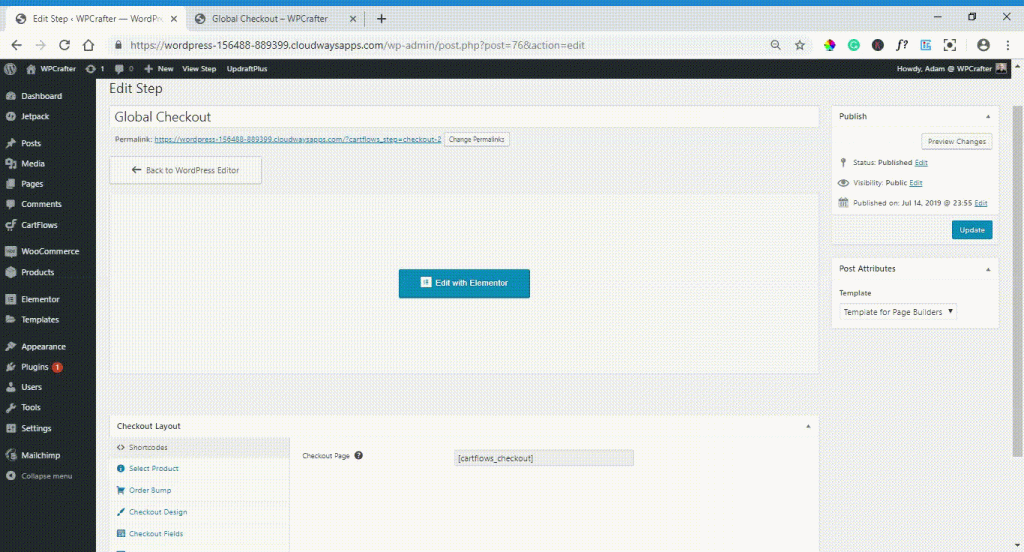Click the Global Checkout title field
The width and height of the screenshot is (1024, 552).
tap(464, 117)
